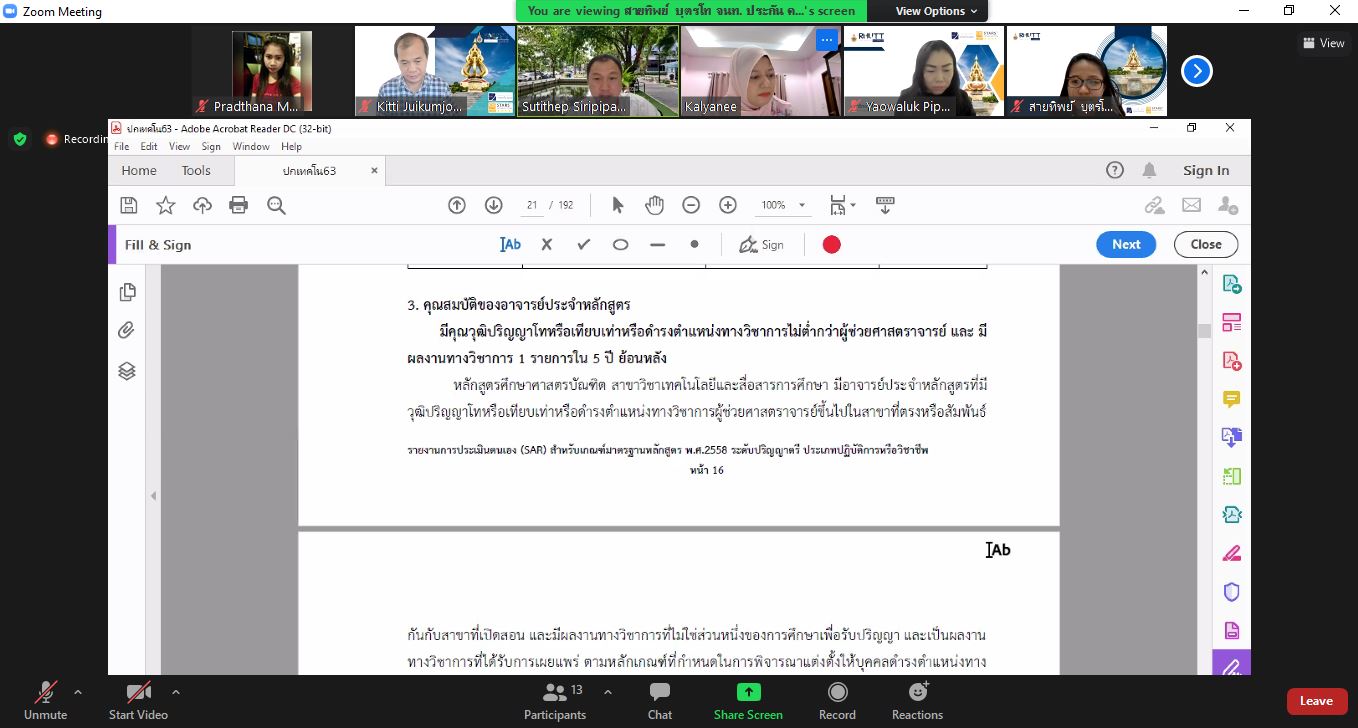The image size is (1358, 728).
Task: Click Next in Fill & Sign bar
Action: (1126, 244)
